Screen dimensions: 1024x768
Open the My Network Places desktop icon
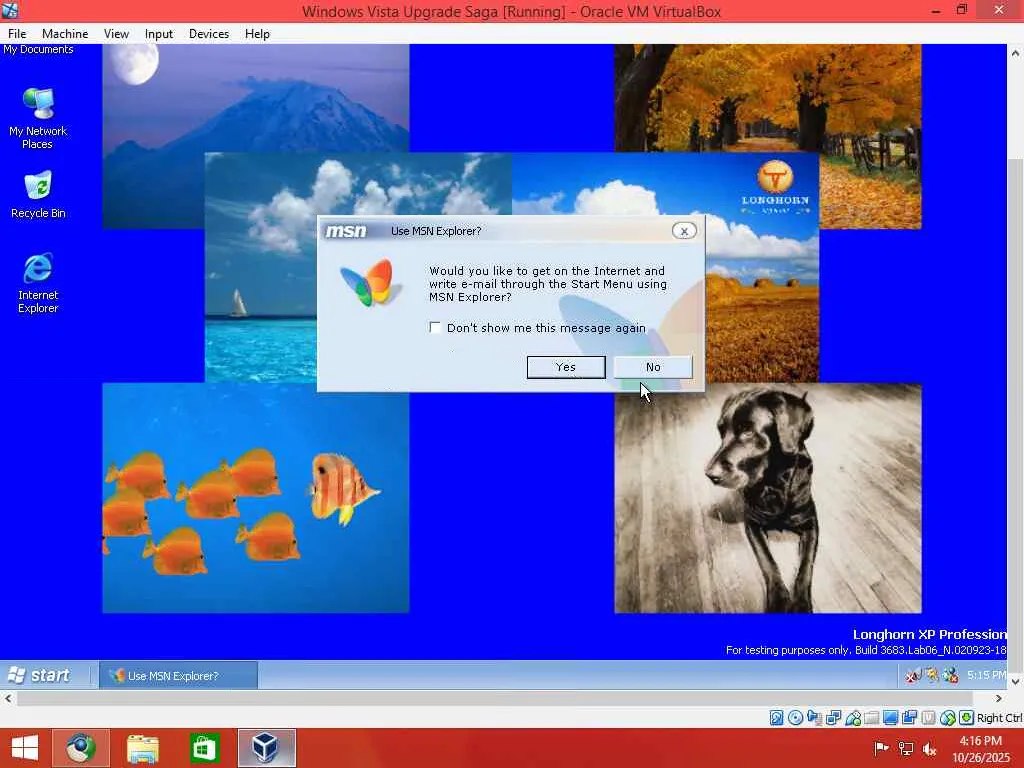[x=38, y=118]
